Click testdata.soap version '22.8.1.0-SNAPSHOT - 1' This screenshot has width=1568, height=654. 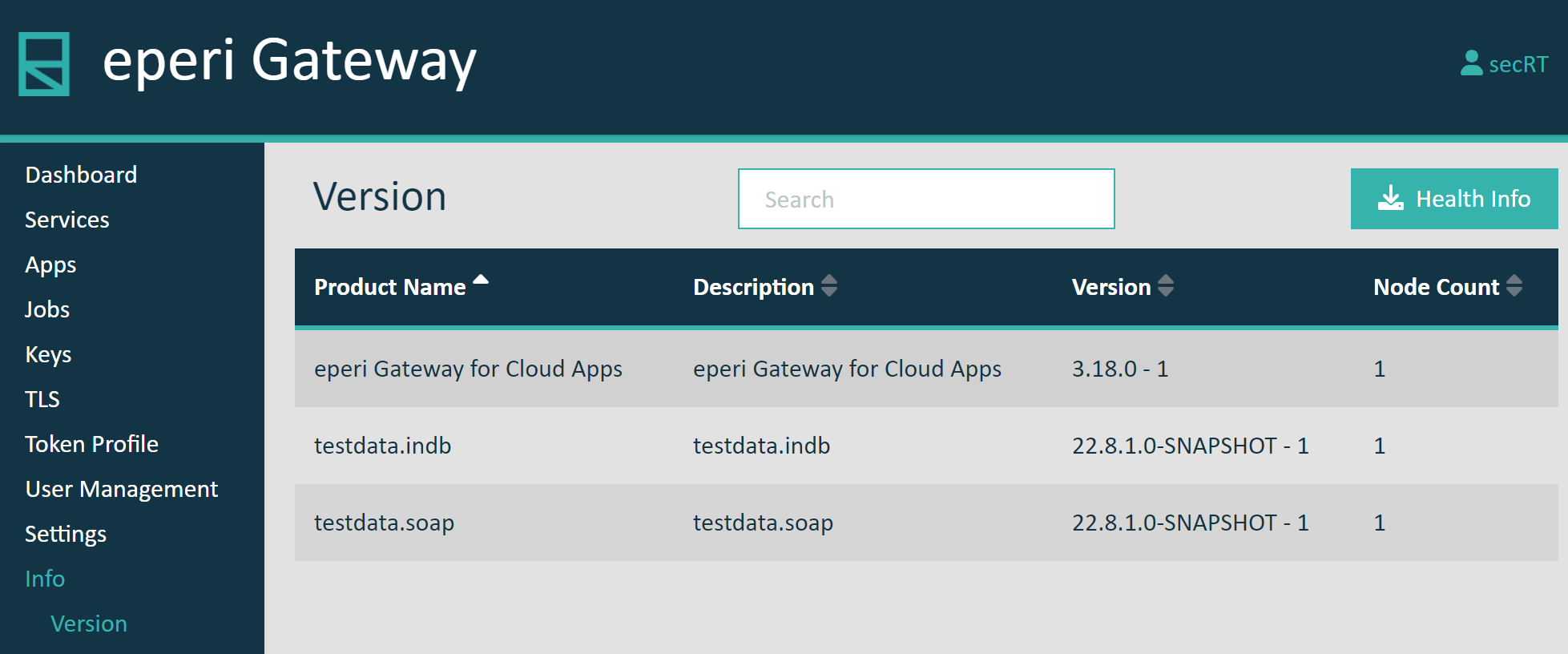pos(1191,523)
